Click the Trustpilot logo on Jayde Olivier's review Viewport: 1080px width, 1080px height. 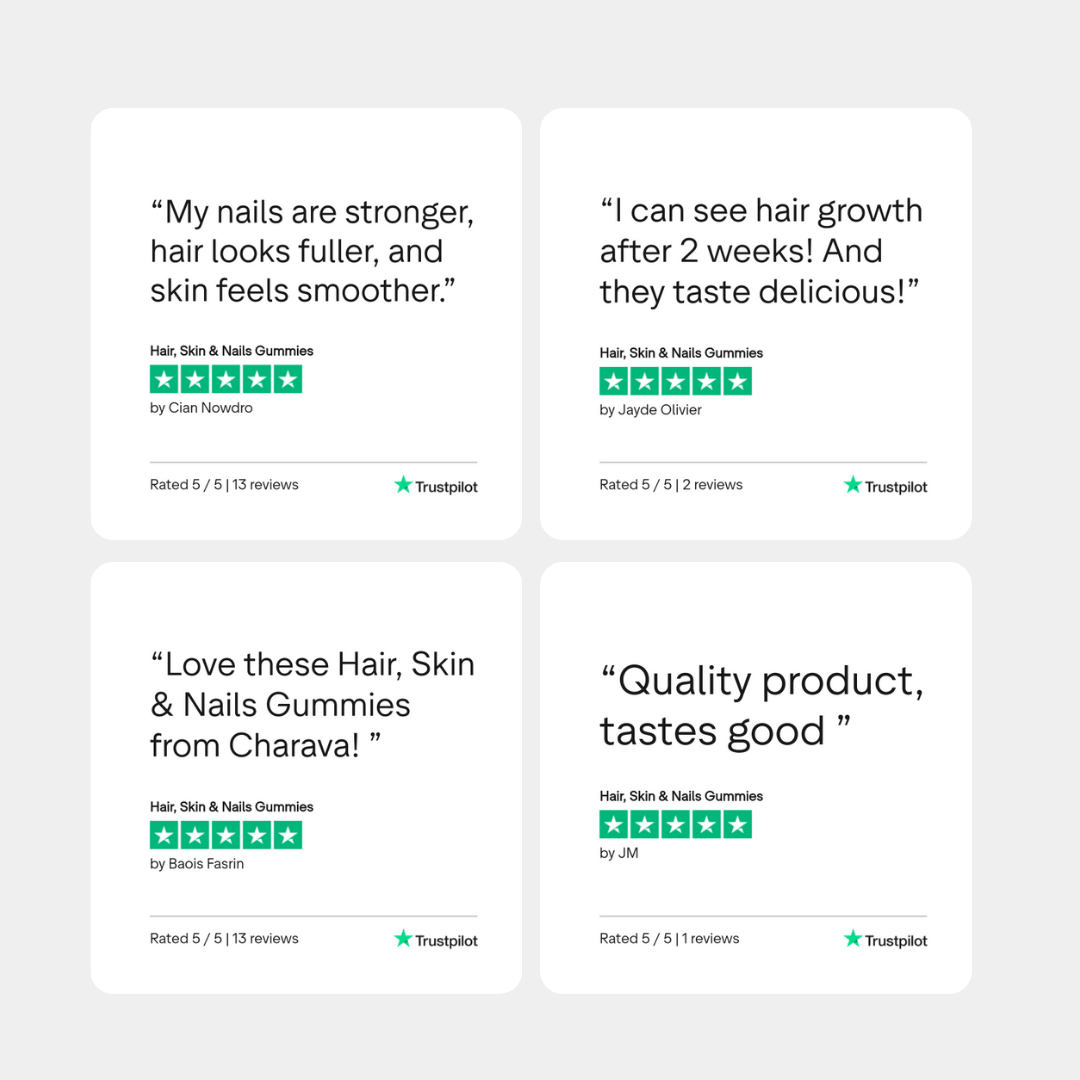[885, 486]
